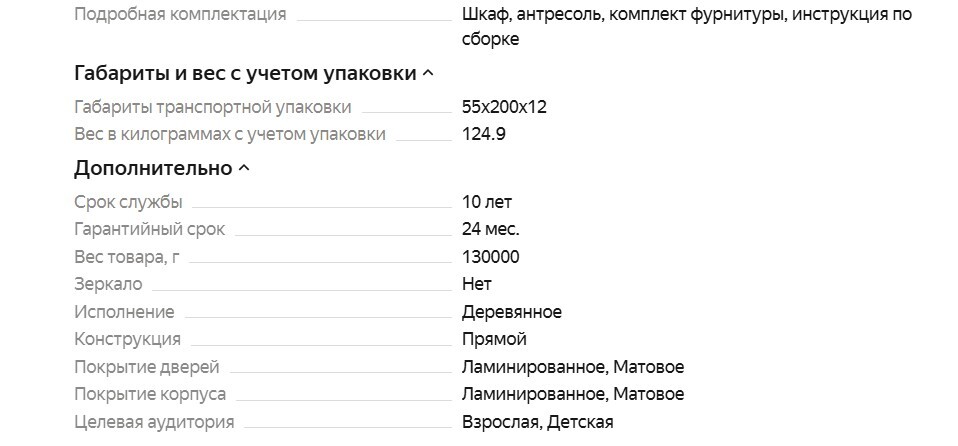Click the 55x200x12 package dimensions value
Image resolution: width=958 pixels, height=446 pixels.
click(x=504, y=107)
